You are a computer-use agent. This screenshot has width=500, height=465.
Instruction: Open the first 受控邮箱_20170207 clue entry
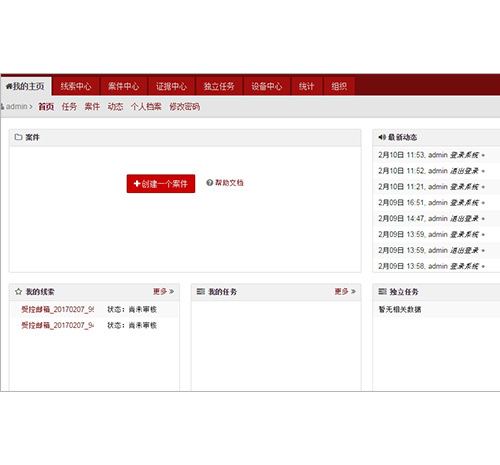click(58, 309)
